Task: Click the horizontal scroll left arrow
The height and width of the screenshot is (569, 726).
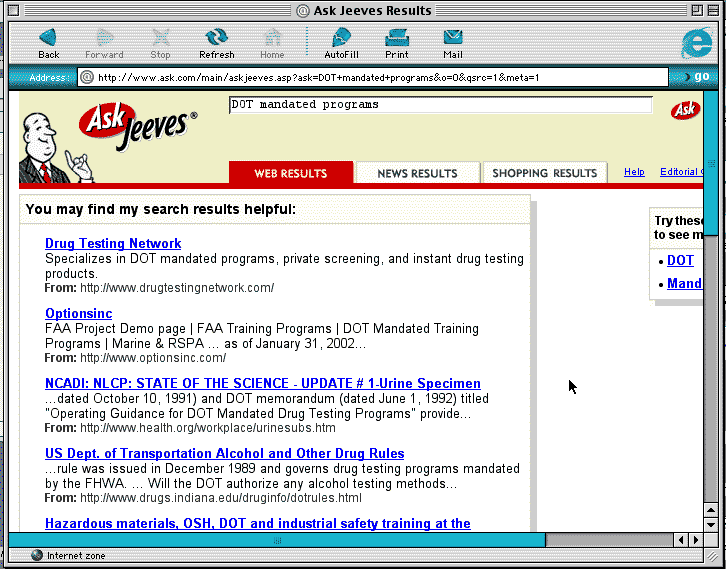Action: (x=681, y=540)
